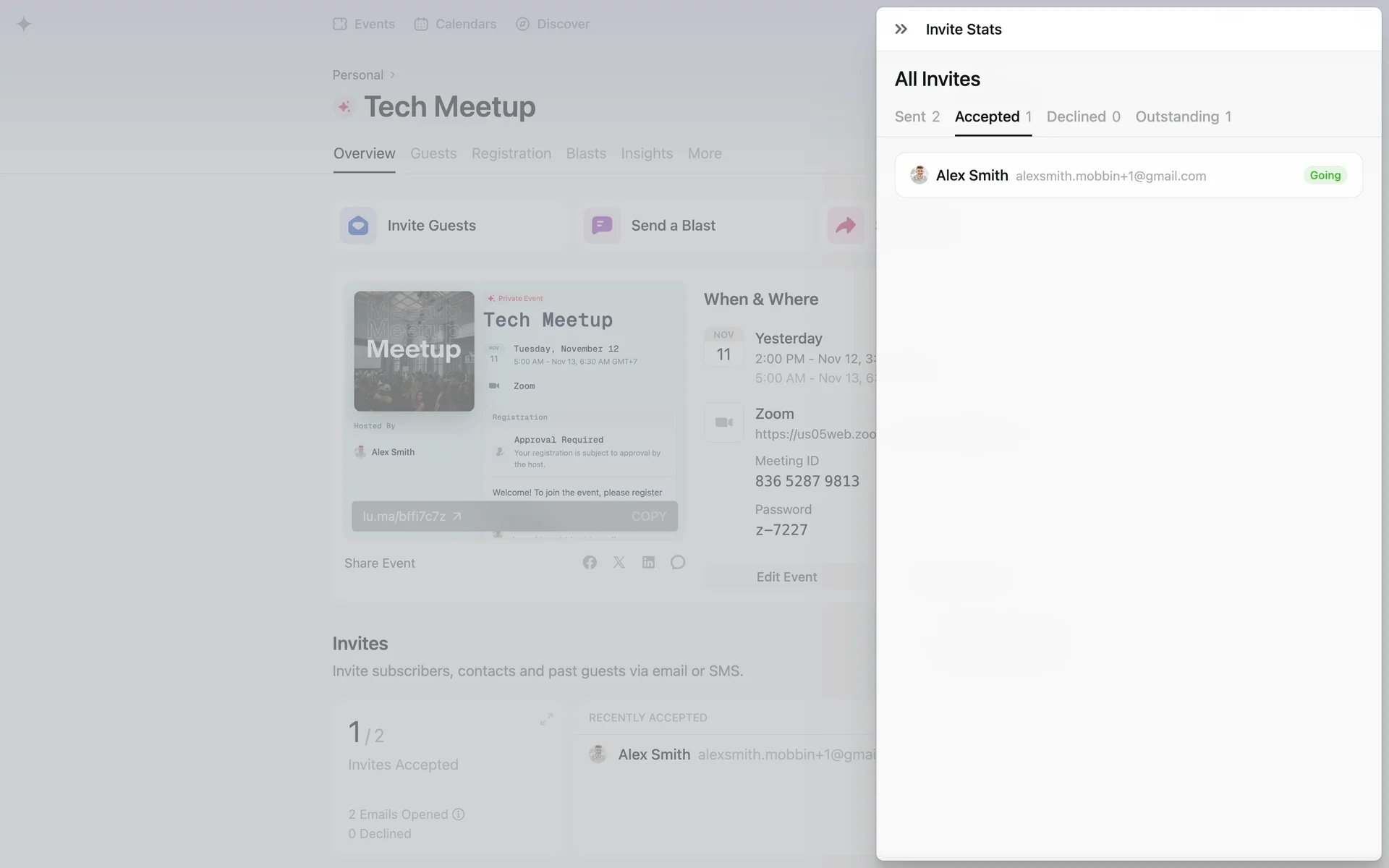Screen dimensions: 1389x868
Task: Select the Accepted tab
Action: (x=993, y=117)
